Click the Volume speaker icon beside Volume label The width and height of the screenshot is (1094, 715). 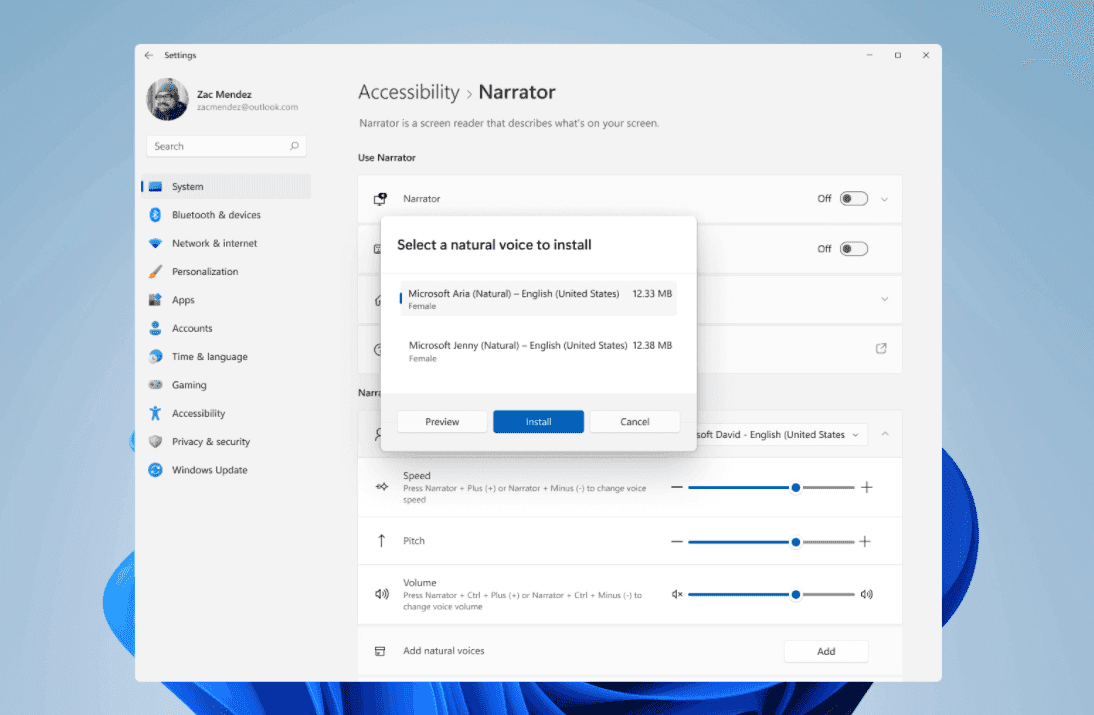point(382,594)
